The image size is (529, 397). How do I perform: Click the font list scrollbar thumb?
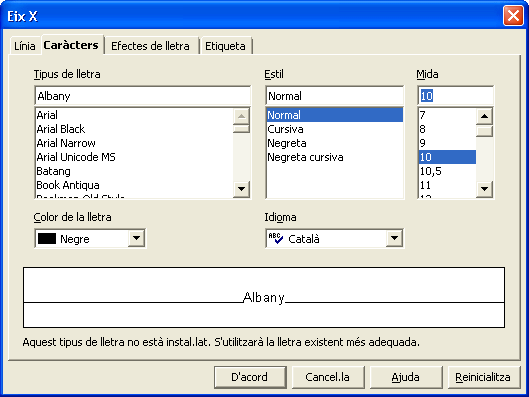[241, 129]
